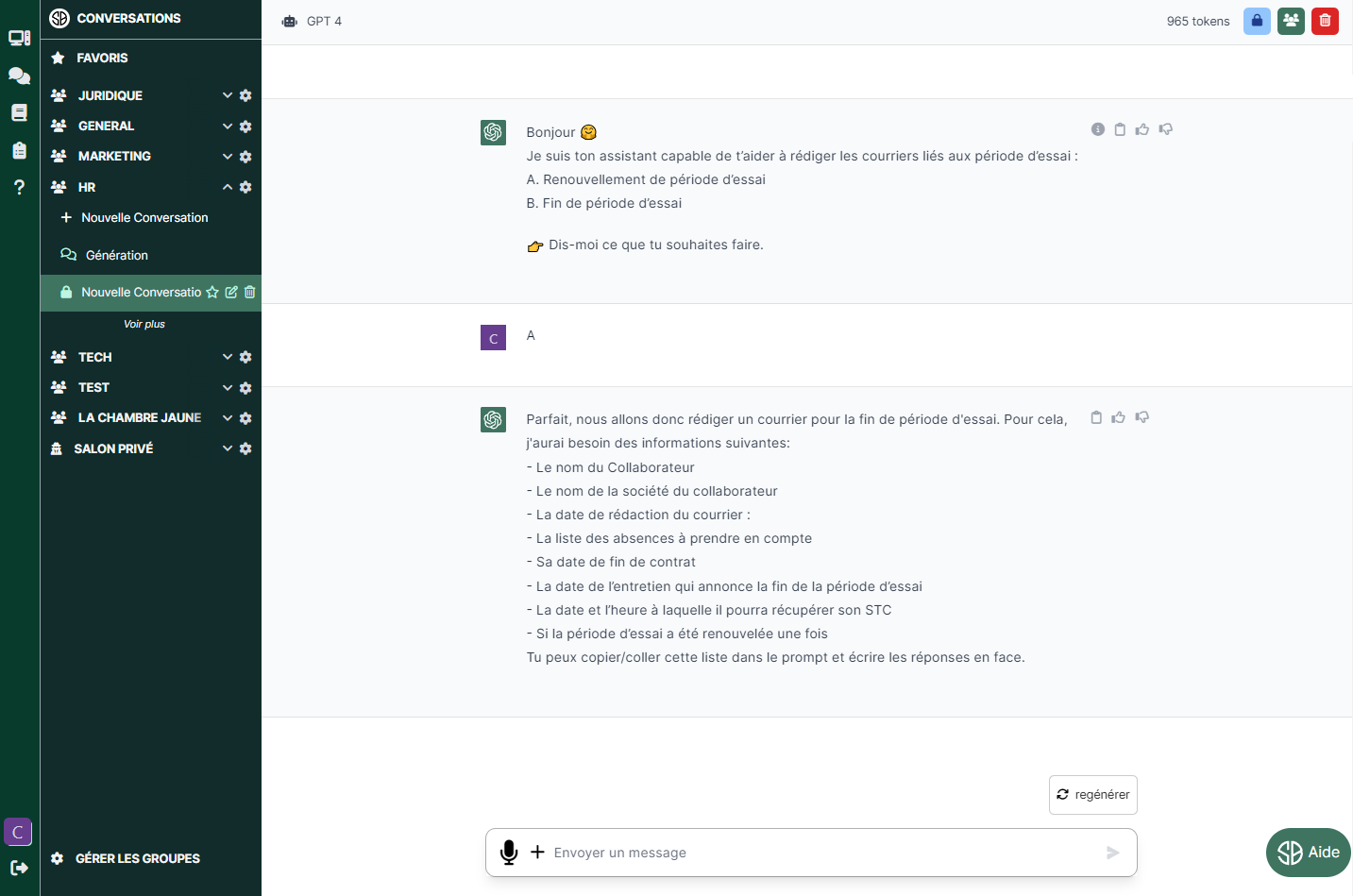Click the Voir plus link
Image resolution: width=1353 pixels, height=896 pixels.
(144, 325)
